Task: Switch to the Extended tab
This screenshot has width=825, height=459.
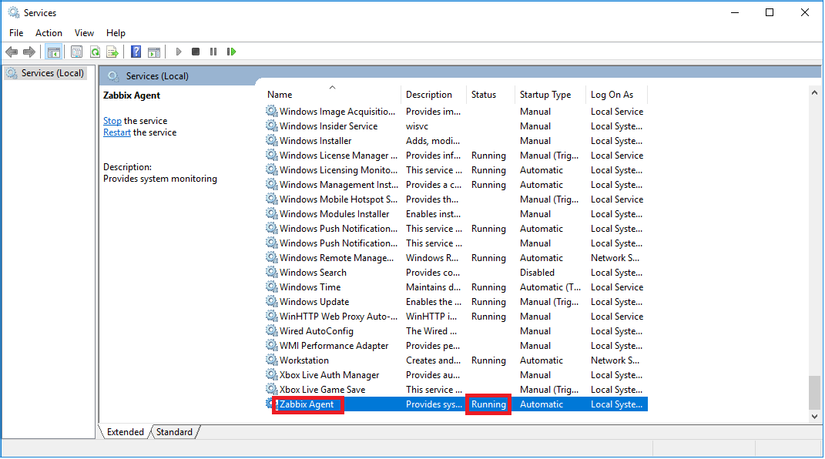Action: (125, 432)
